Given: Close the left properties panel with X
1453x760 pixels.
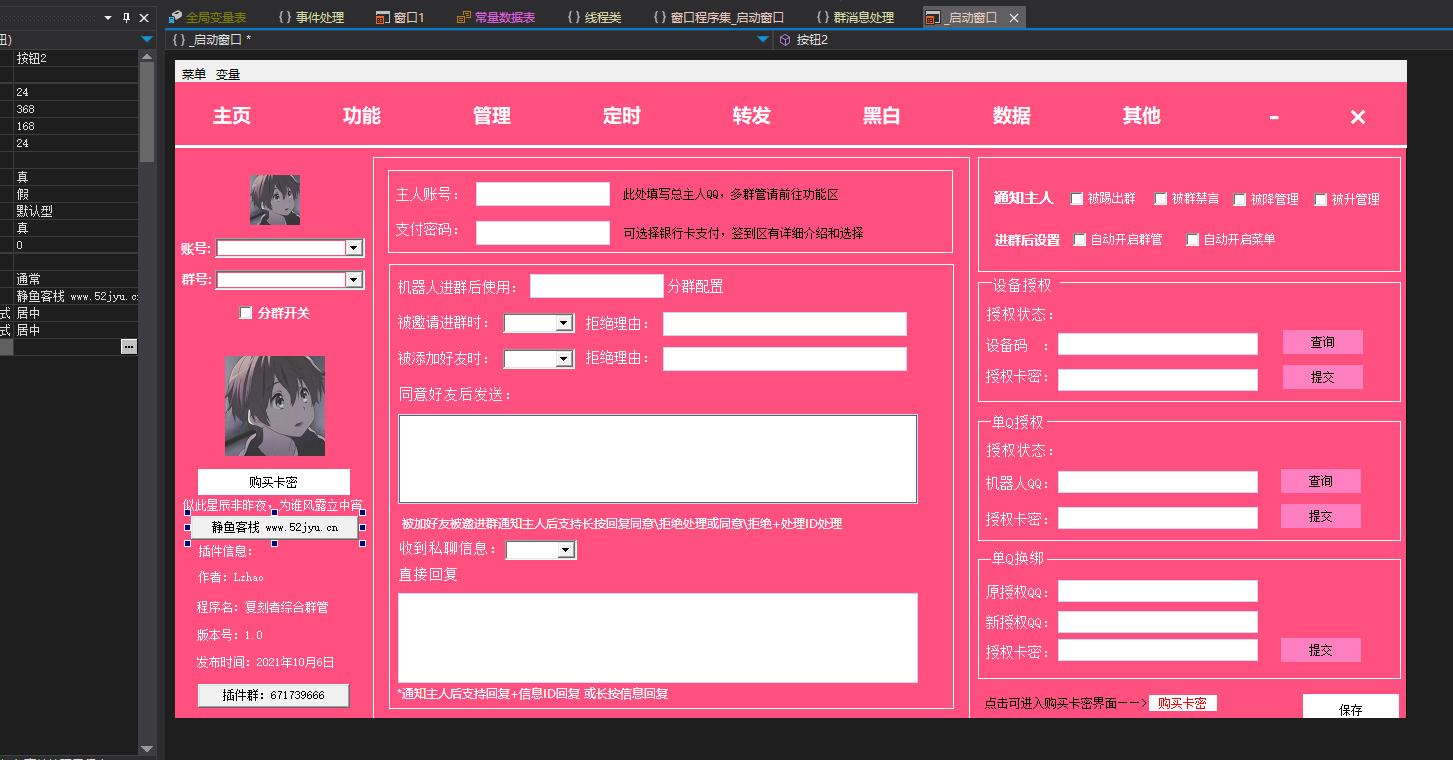Looking at the screenshot, I should pos(144,18).
